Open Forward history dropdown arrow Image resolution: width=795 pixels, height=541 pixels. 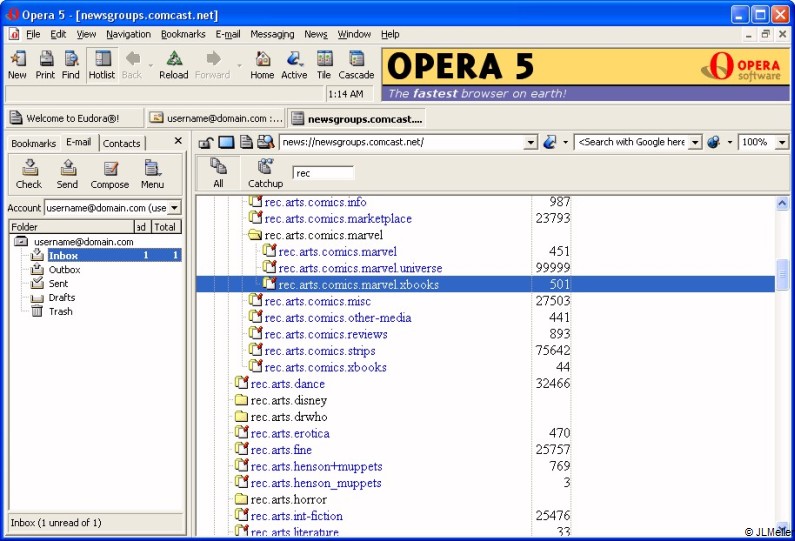coord(239,65)
